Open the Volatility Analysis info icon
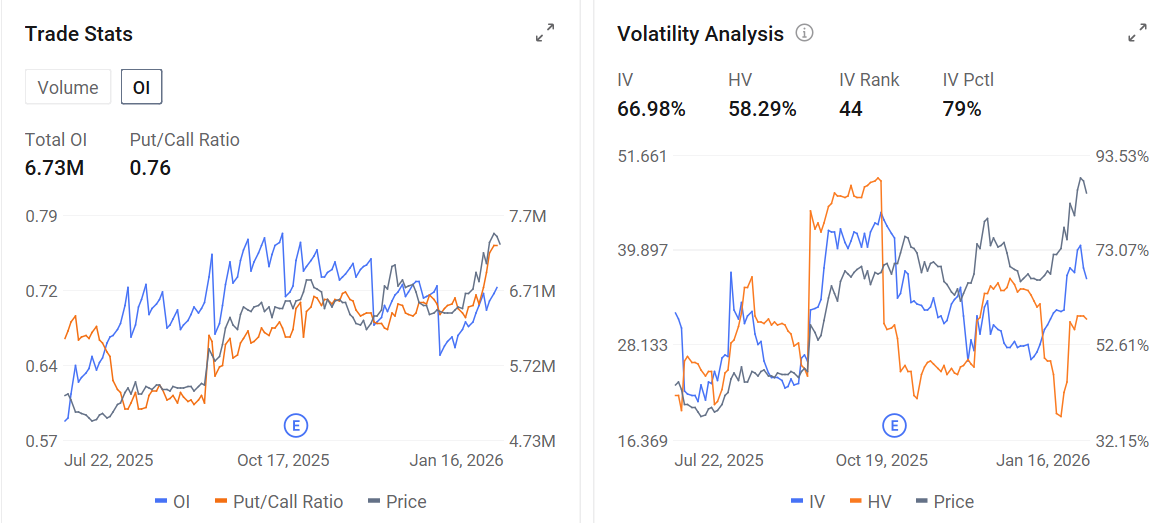The height and width of the screenshot is (523, 1158). (x=804, y=33)
